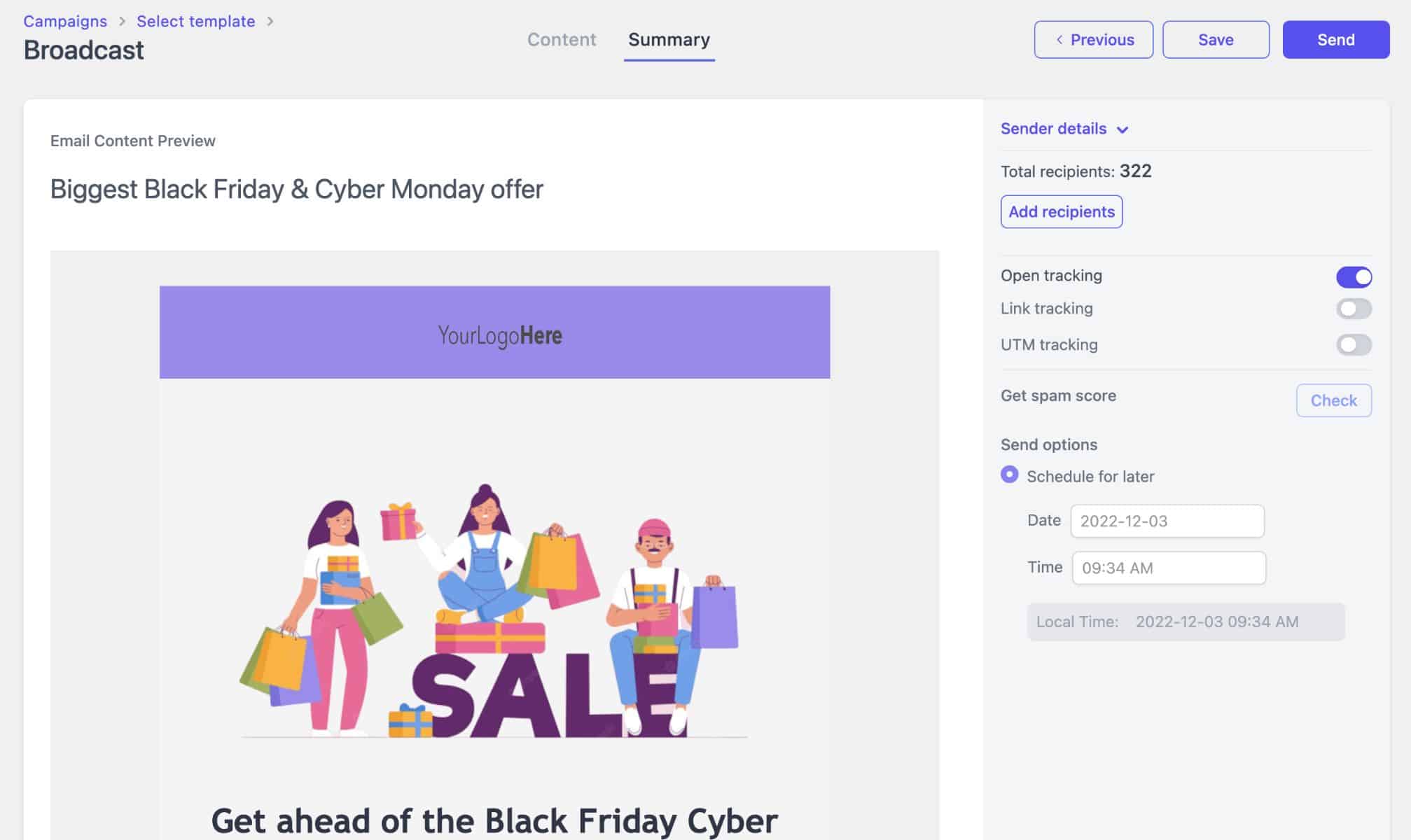Image resolution: width=1411 pixels, height=840 pixels.
Task: Open the date input field
Action: [x=1167, y=521]
